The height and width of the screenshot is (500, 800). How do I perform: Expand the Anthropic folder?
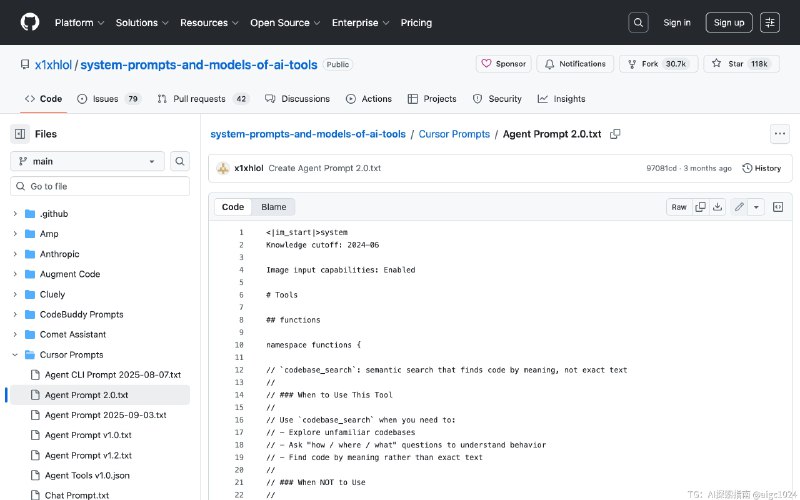click(x=15, y=254)
